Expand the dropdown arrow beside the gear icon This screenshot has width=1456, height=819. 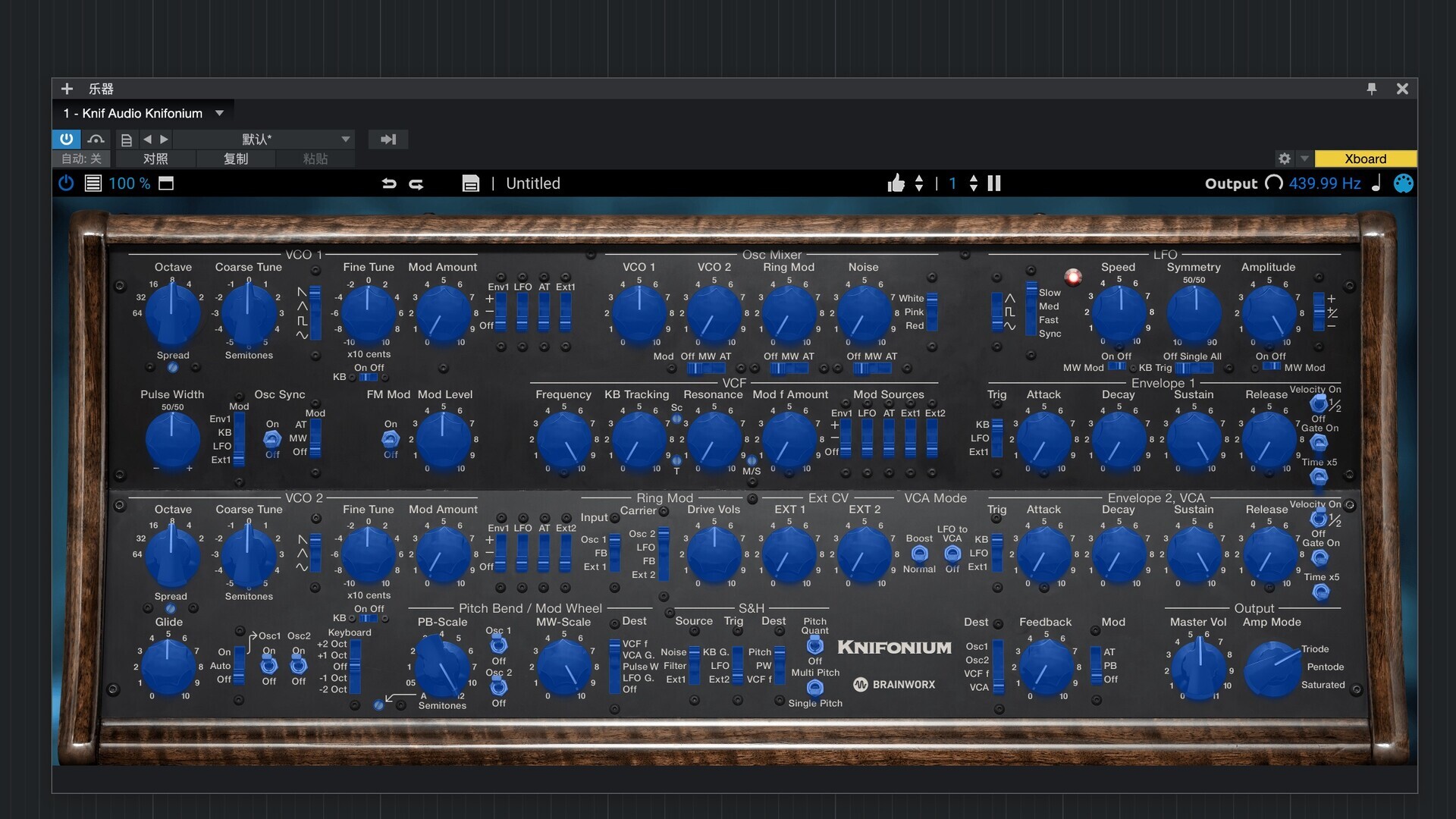1304,158
